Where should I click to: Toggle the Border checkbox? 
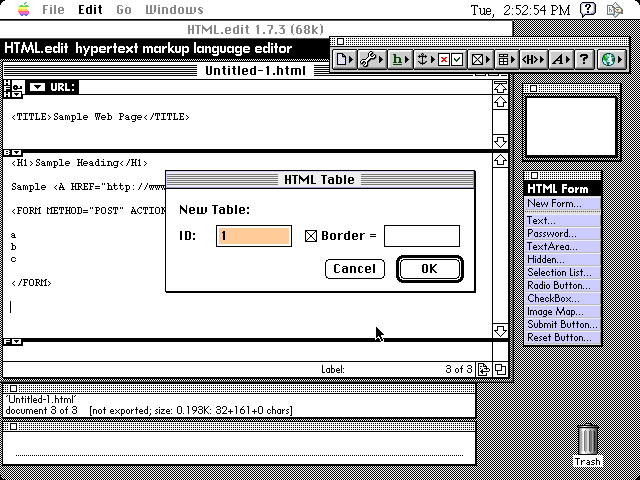pyautogui.click(x=311, y=236)
